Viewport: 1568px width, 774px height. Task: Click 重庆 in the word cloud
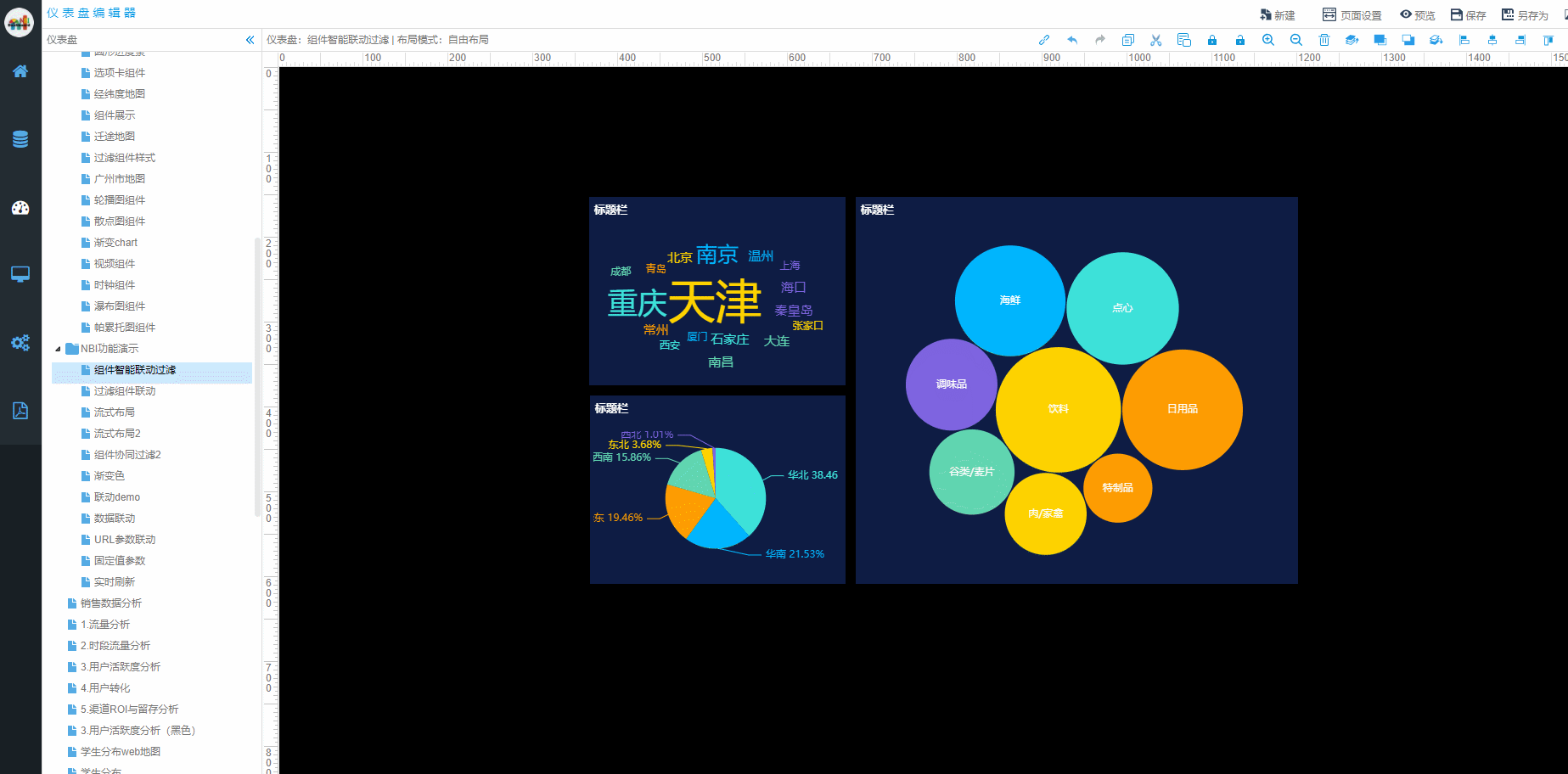(x=638, y=303)
